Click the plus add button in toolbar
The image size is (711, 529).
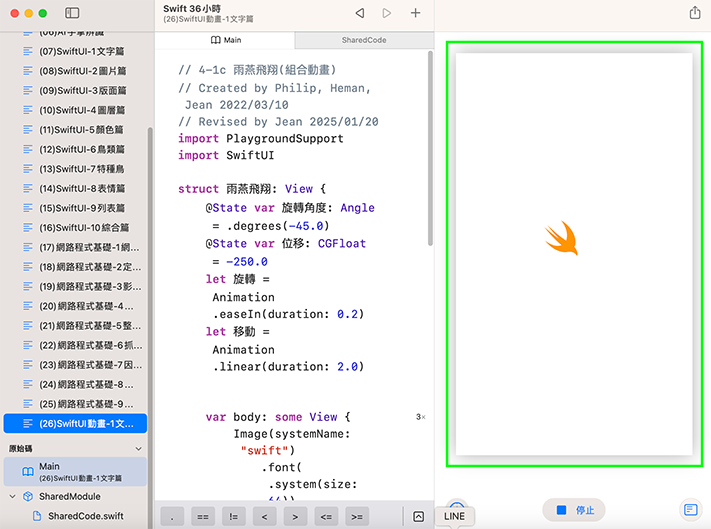(x=416, y=13)
